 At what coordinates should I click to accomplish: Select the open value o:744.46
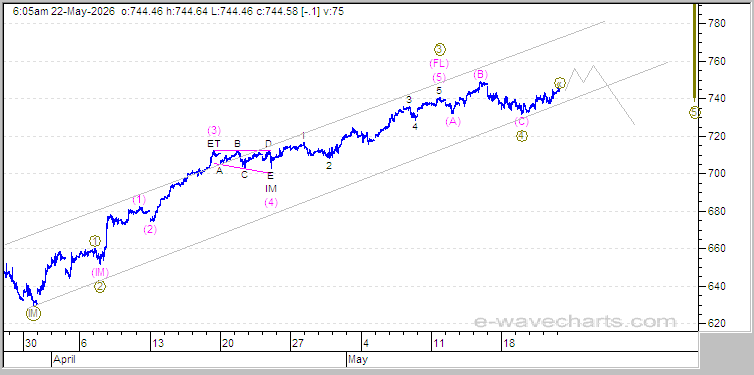142,12
